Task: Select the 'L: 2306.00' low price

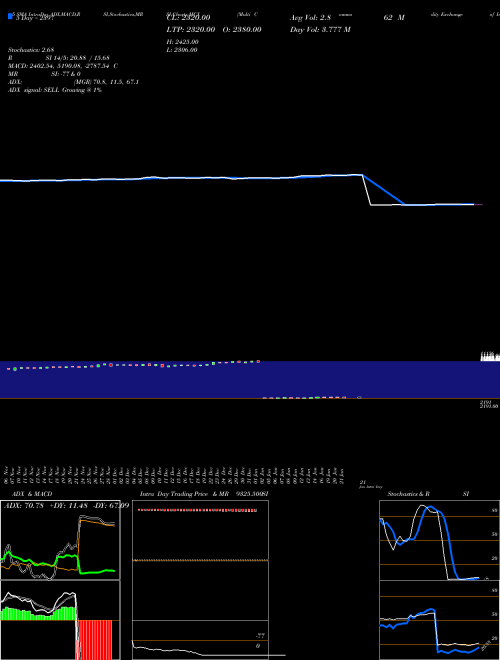Action: (182, 50)
